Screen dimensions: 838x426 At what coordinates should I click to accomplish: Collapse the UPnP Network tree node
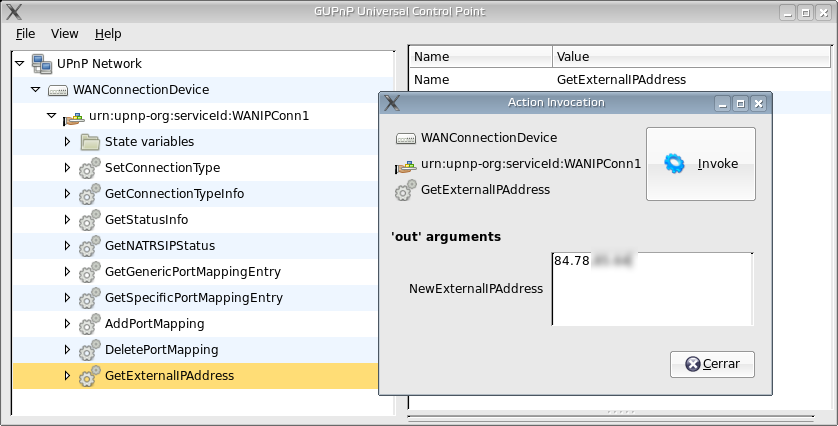(x=20, y=64)
